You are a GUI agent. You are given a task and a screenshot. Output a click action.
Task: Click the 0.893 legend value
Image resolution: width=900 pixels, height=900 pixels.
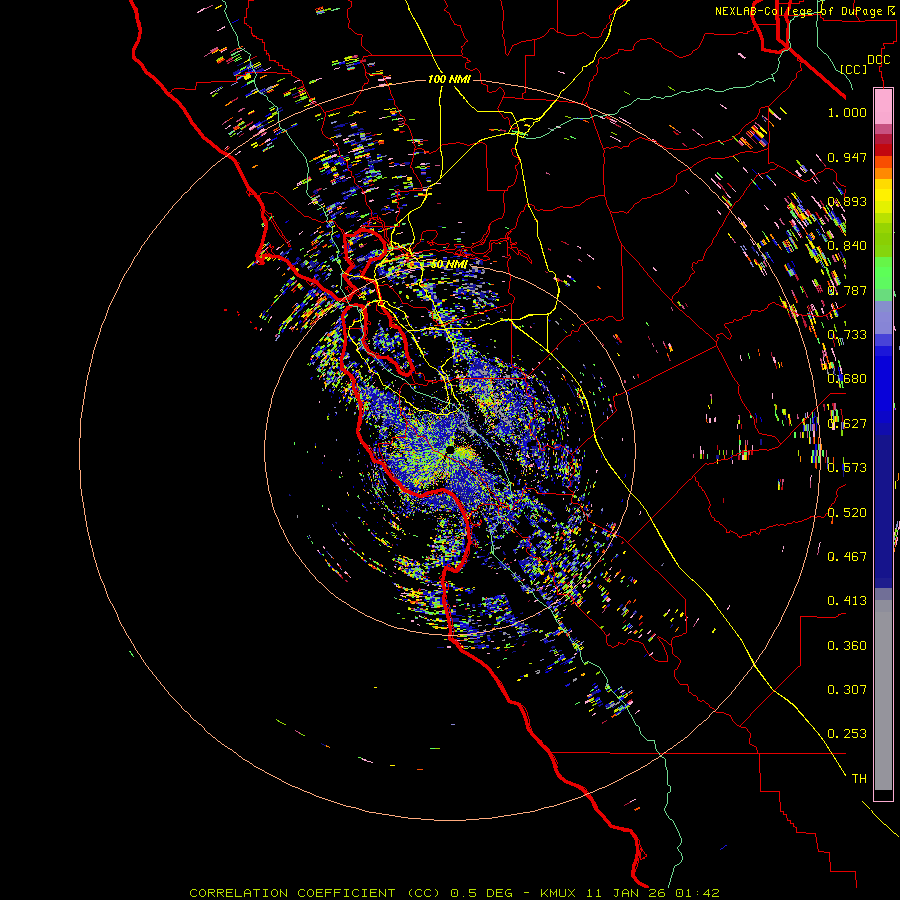(x=847, y=201)
